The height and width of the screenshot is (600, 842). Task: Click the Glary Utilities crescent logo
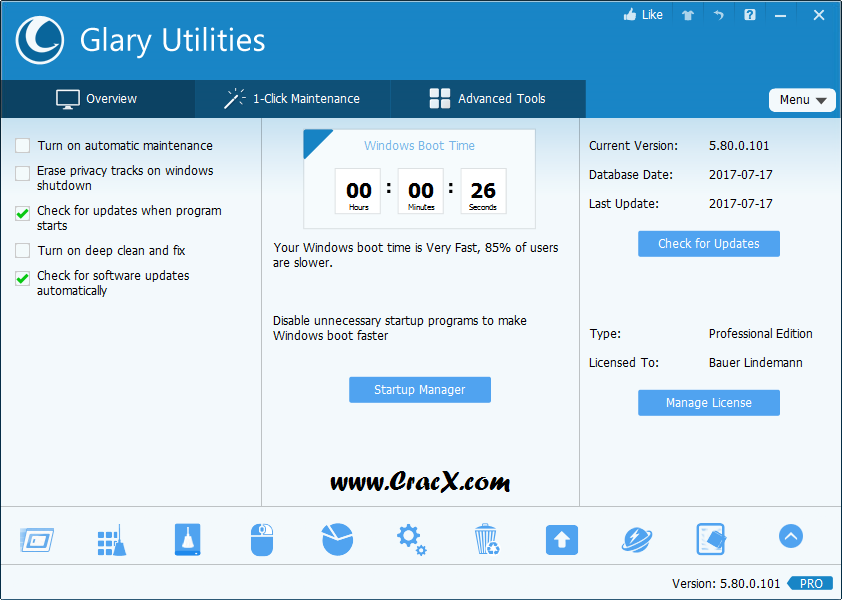[40, 40]
